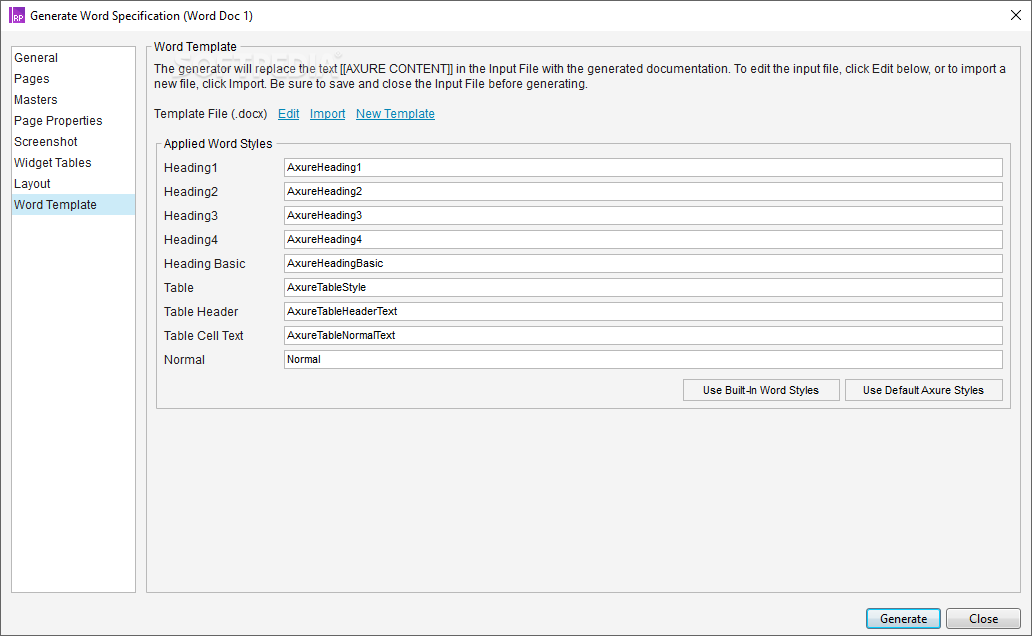Click the Generate button
This screenshot has height=636, width=1032.
[903, 619]
